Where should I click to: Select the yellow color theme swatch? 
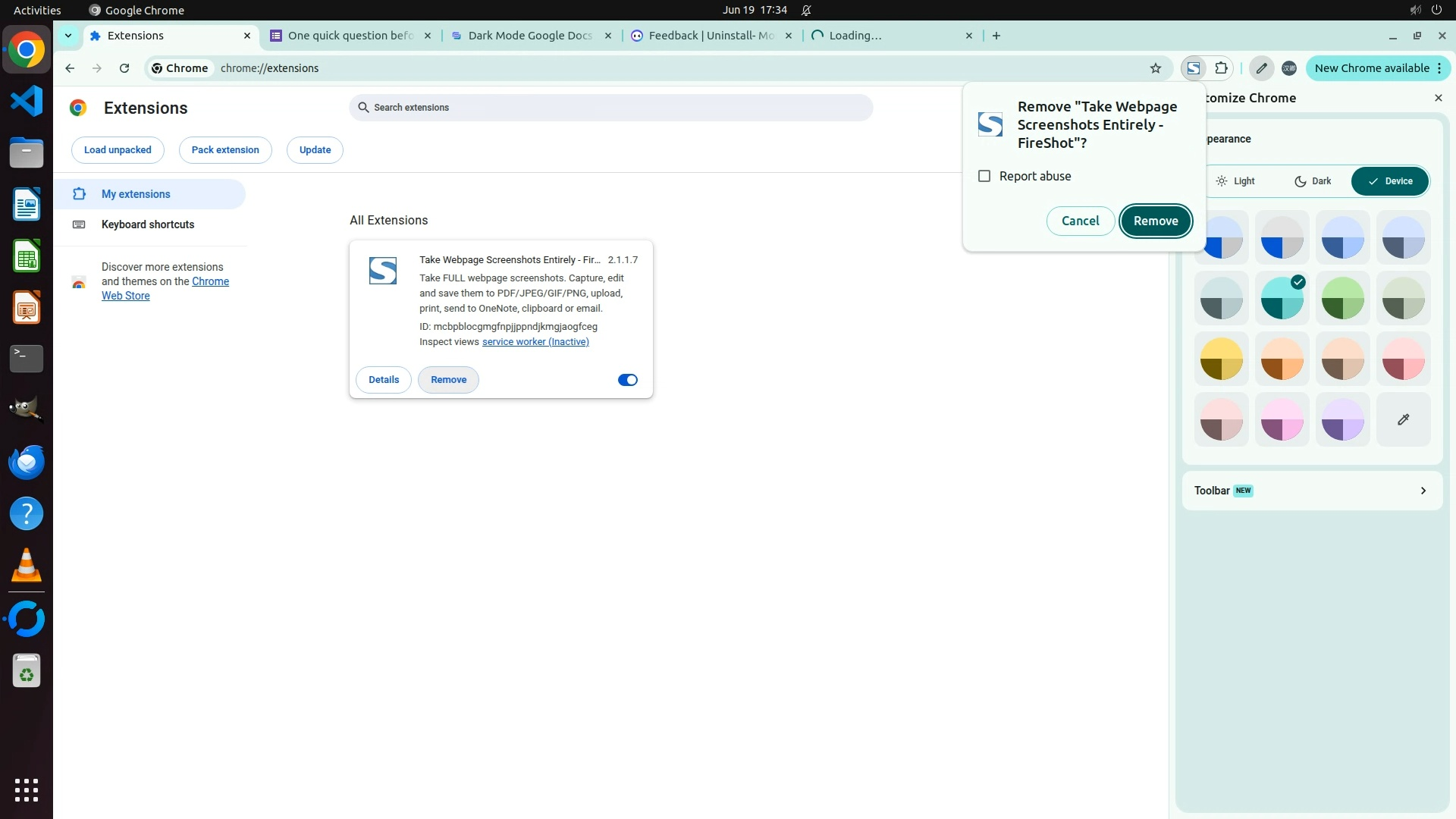(1221, 359)
